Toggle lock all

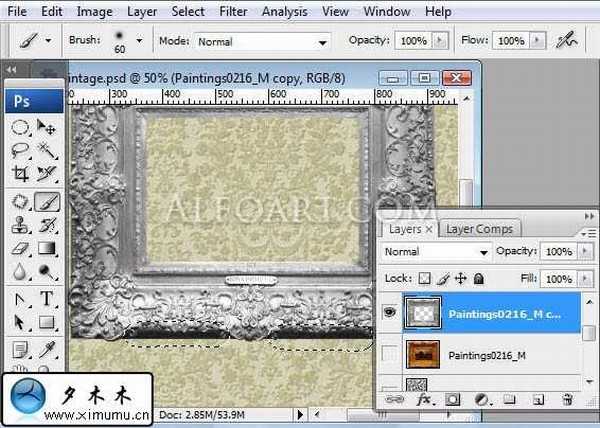click(x=479, y=278)
